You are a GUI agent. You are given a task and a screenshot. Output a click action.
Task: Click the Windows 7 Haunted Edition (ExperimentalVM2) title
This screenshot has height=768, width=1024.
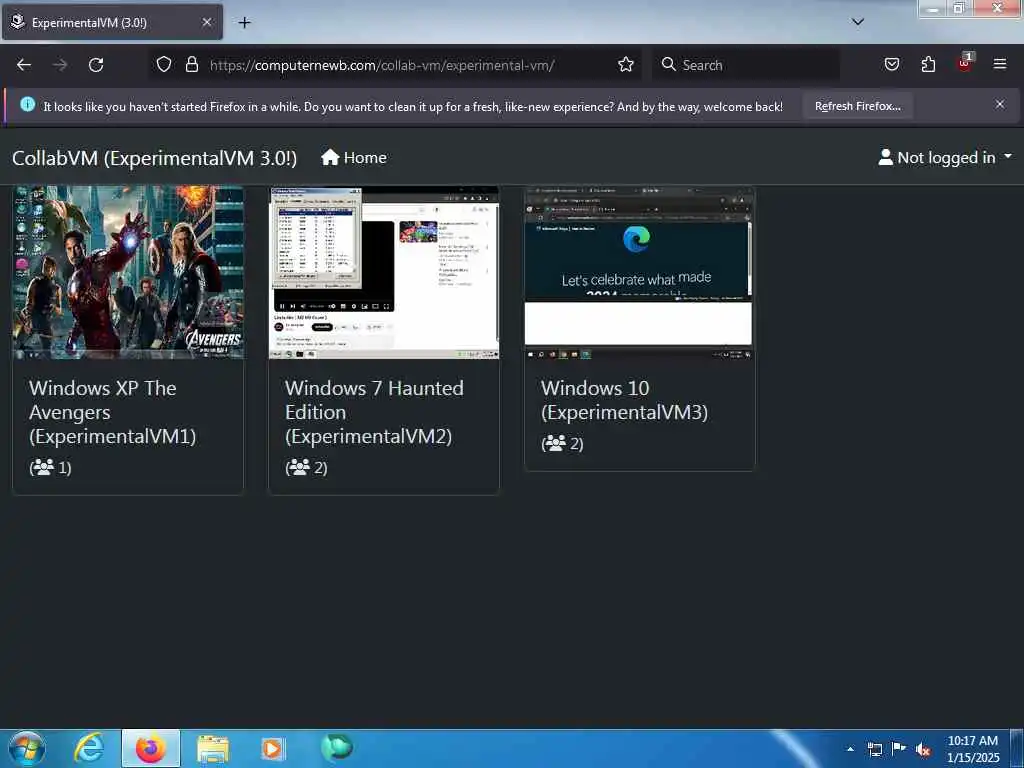tap(374, 412)
